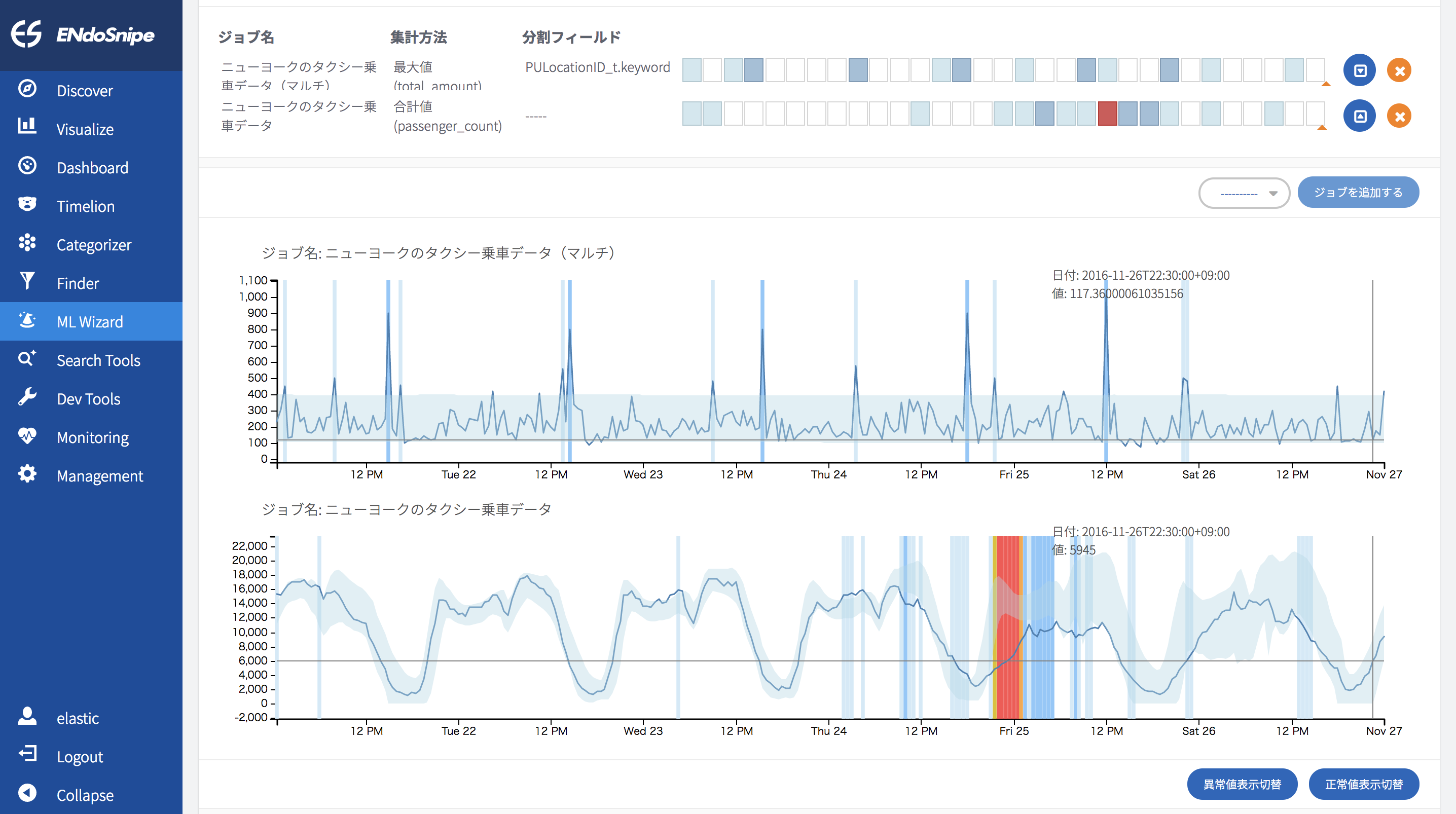Click the Collapse sidebar arrow icon
The image size is (1456, 814).
click(x=27, y=794)
